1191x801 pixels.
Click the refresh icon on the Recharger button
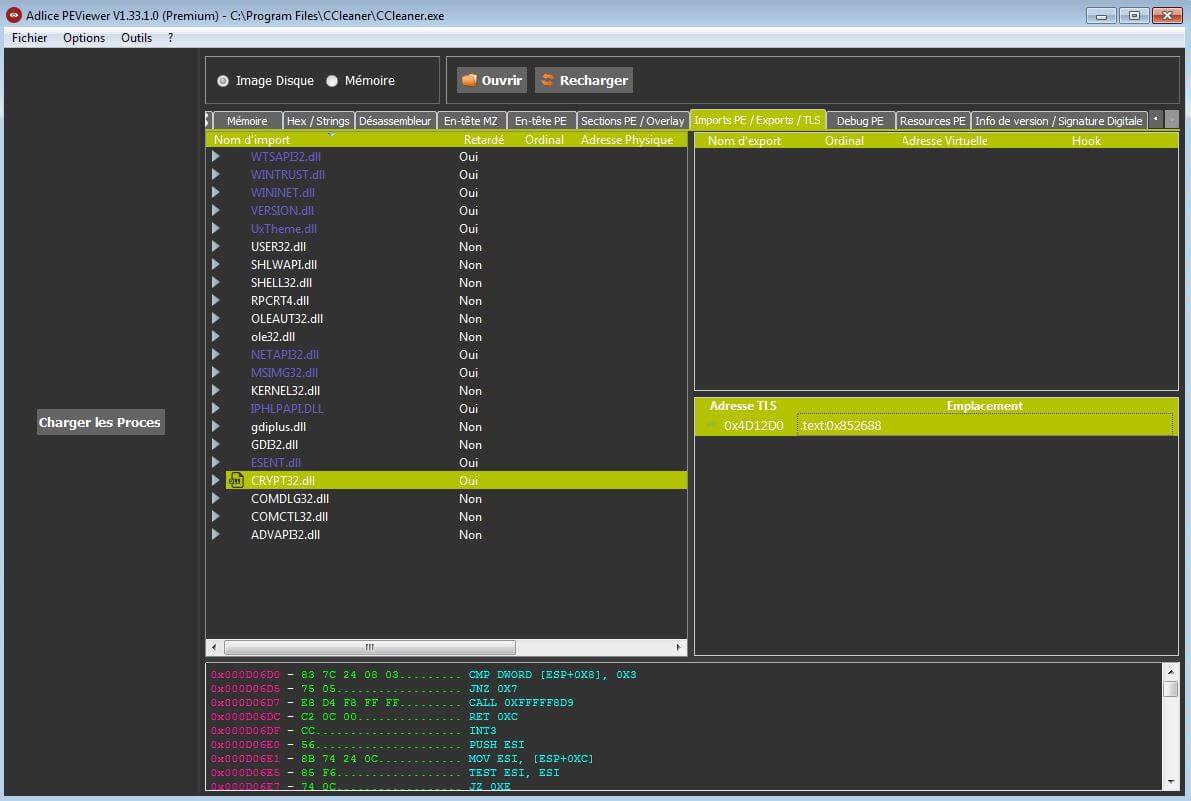(547, 81)
